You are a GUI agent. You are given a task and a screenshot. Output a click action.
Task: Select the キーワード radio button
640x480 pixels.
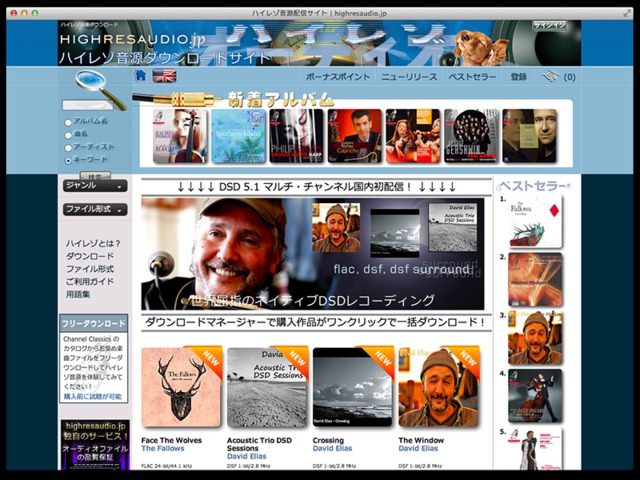68,160
